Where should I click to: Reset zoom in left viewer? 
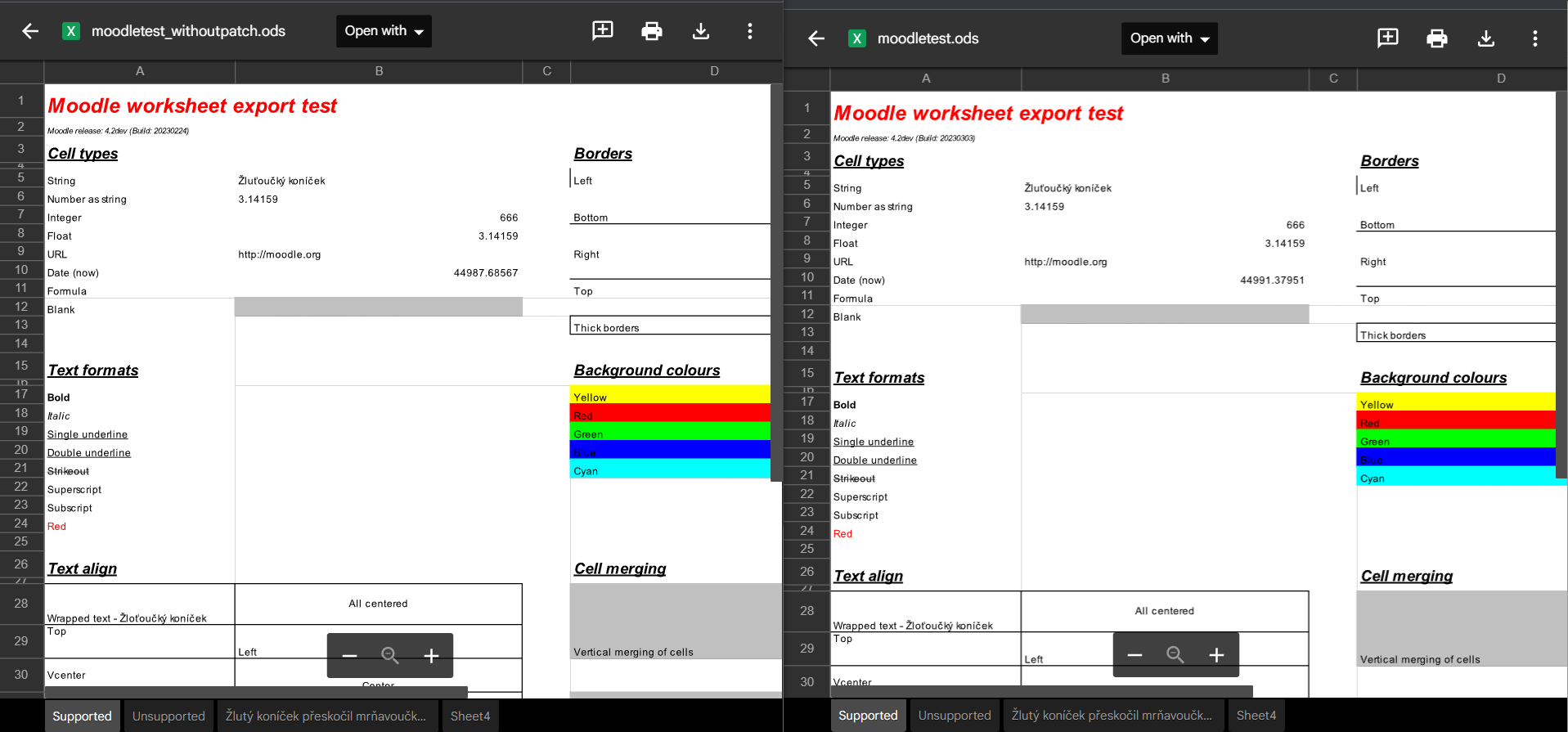coord(390,656)
